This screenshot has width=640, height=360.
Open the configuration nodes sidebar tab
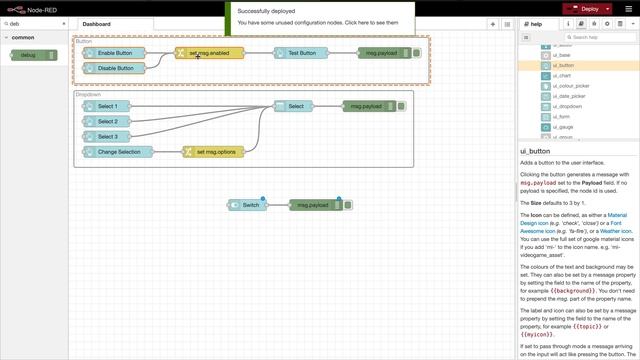(607, 24)
